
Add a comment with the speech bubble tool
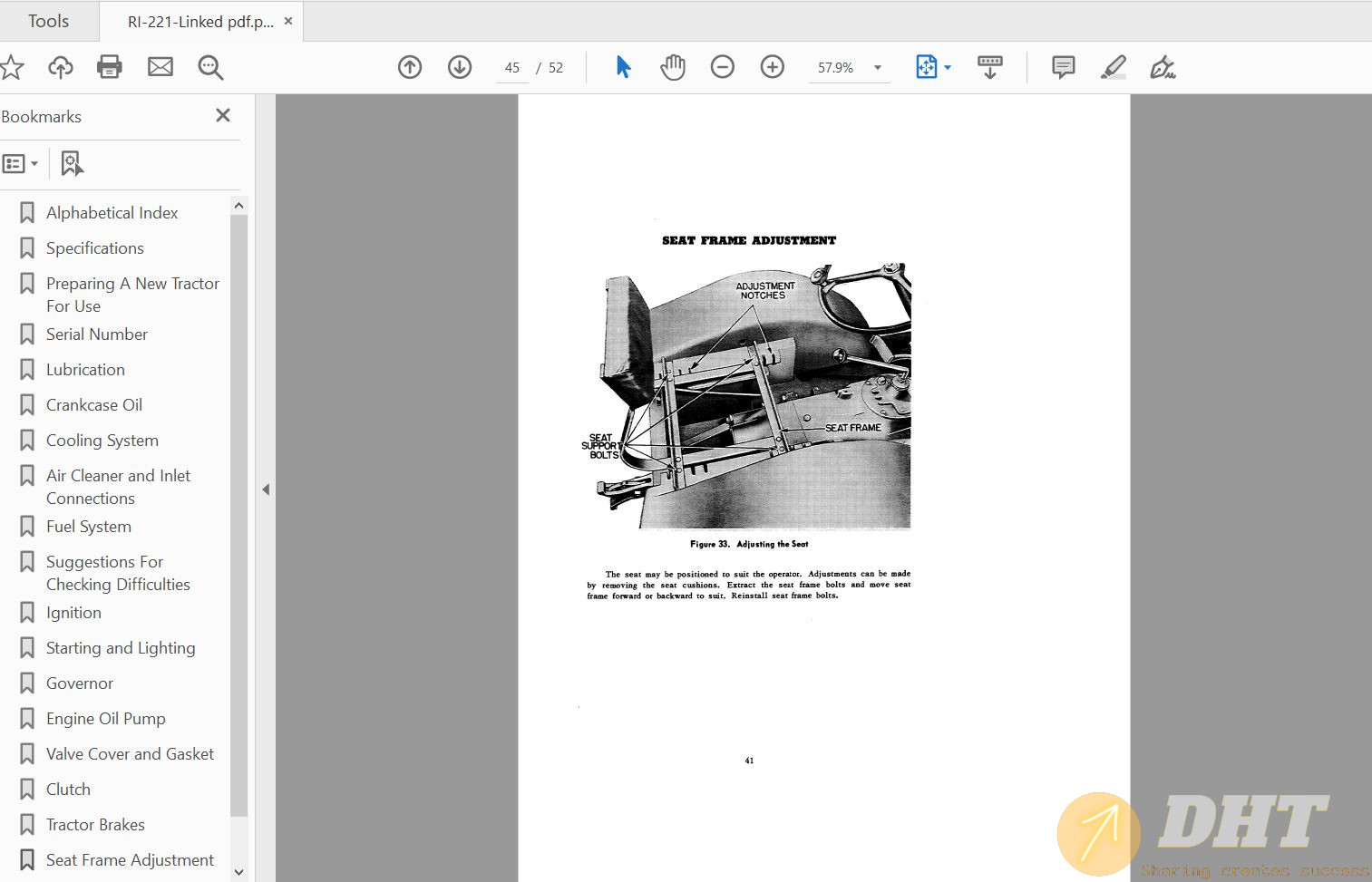[1064, 67]
